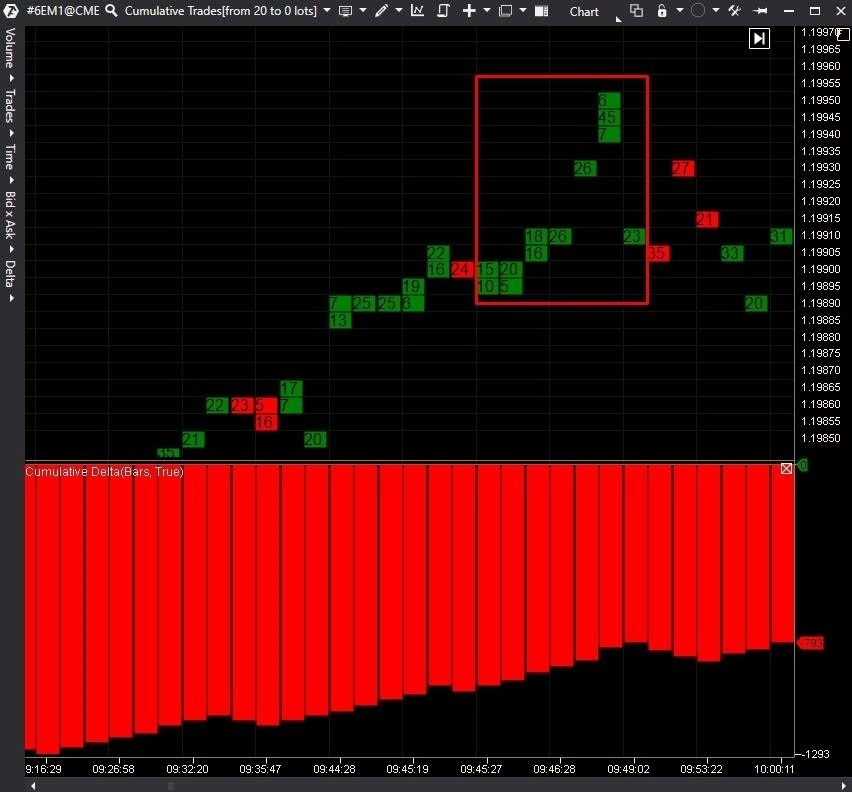Close the Cumulative Delta indicator panel
Viewport: 852px width, 792px height.
point(786,468)
